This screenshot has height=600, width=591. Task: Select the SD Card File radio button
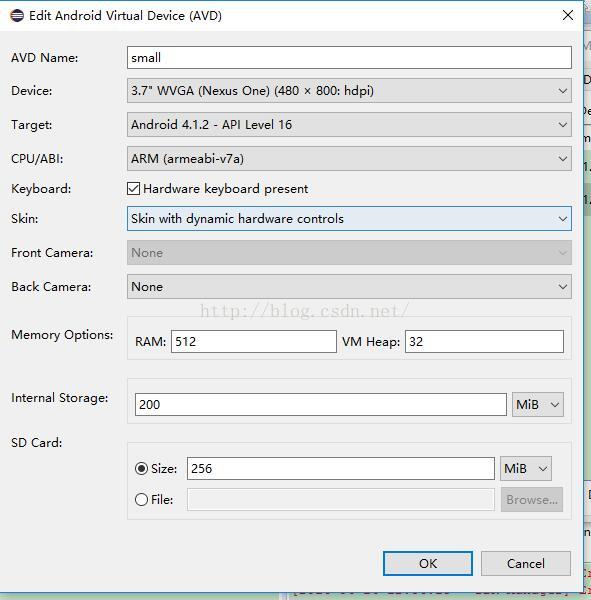click(x=141, y=499)
